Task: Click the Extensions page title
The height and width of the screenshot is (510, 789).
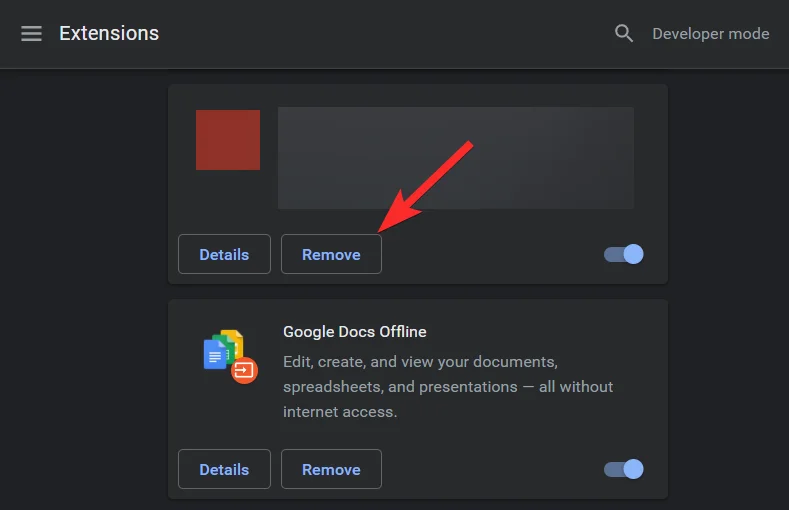Action: tap(109, 34)
